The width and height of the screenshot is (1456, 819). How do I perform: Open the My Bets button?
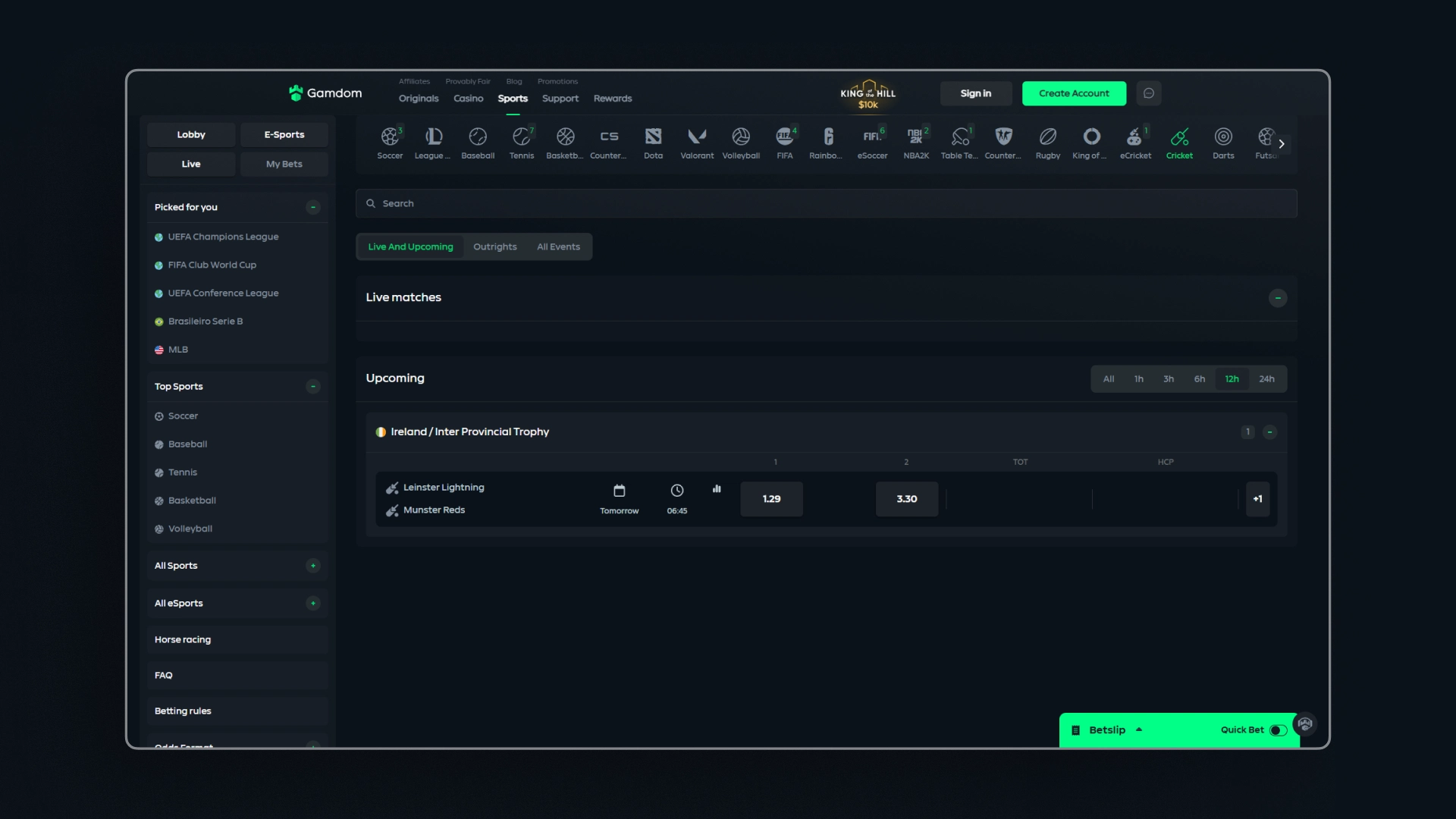[x=284, y=165]
